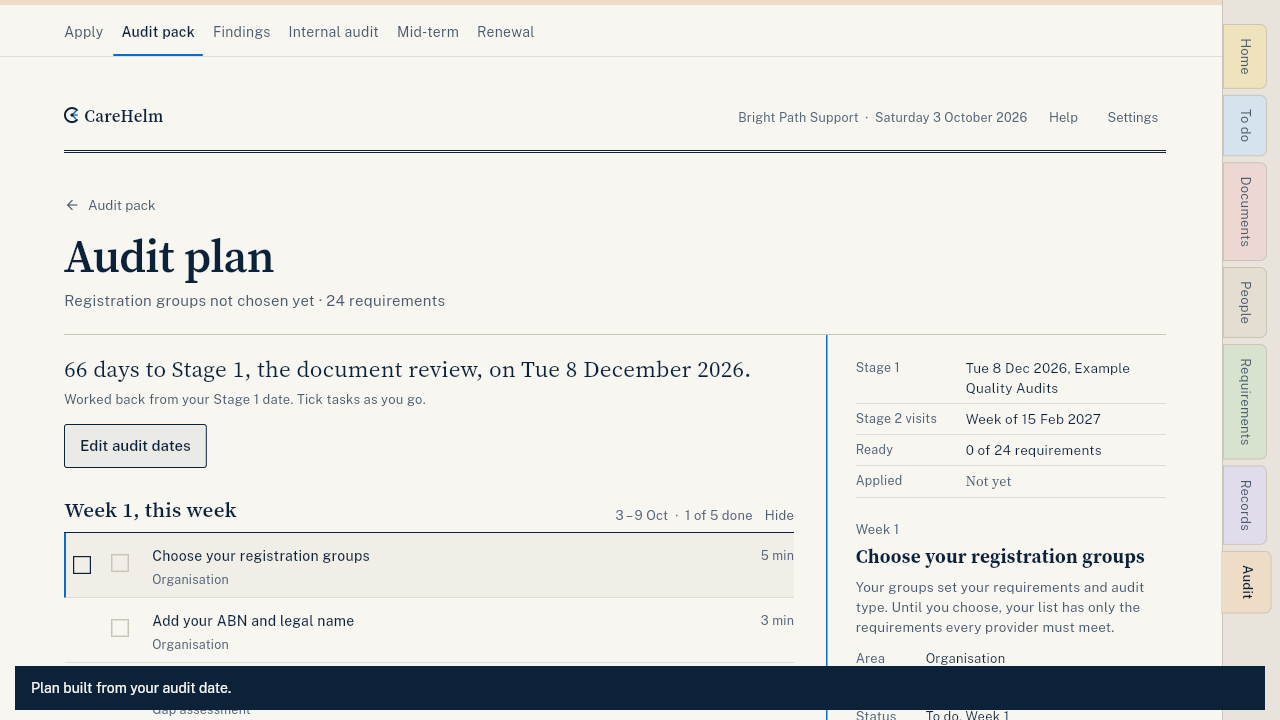Open the People side tab

coord(1245,303)
